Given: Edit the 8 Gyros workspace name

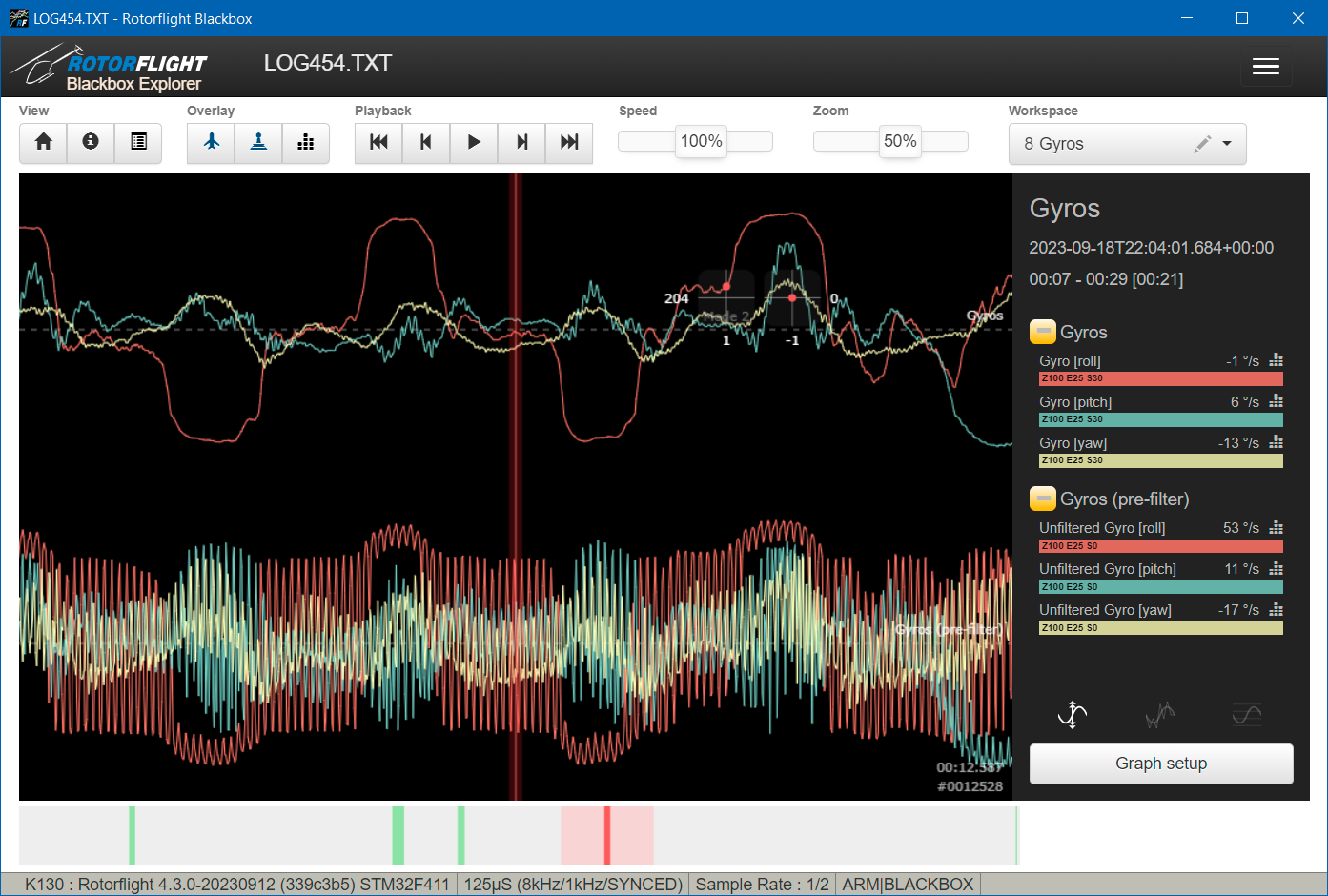Looking at the screenshot, I should click(x=1202, y=144).
